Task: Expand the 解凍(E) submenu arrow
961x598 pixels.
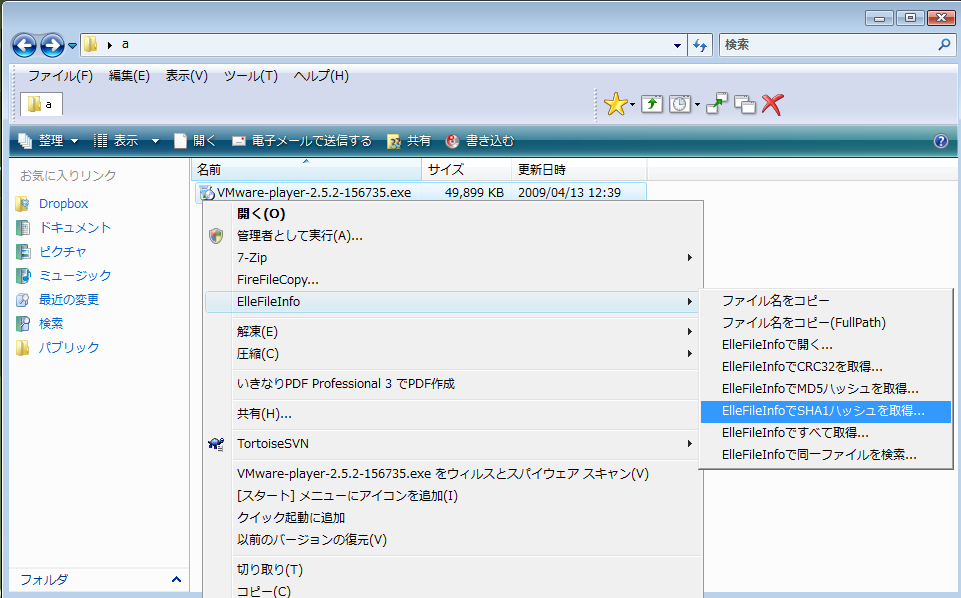Action: coord(689,331)
